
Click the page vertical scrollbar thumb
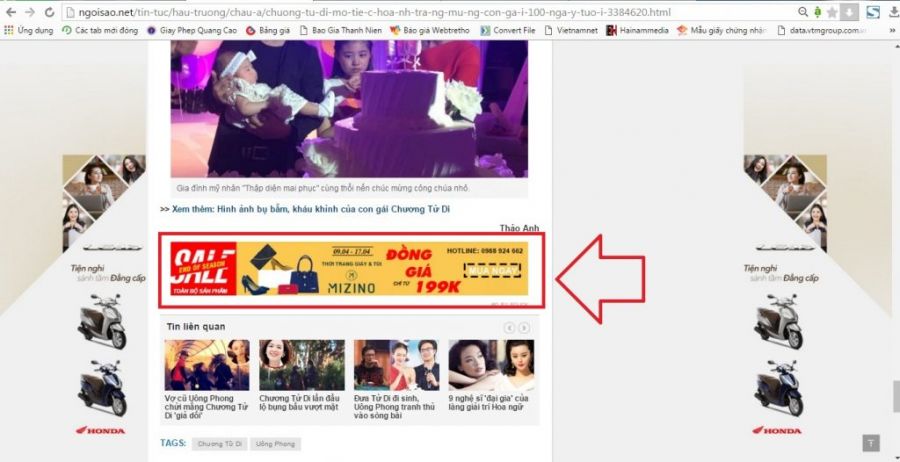pos(895,396)
